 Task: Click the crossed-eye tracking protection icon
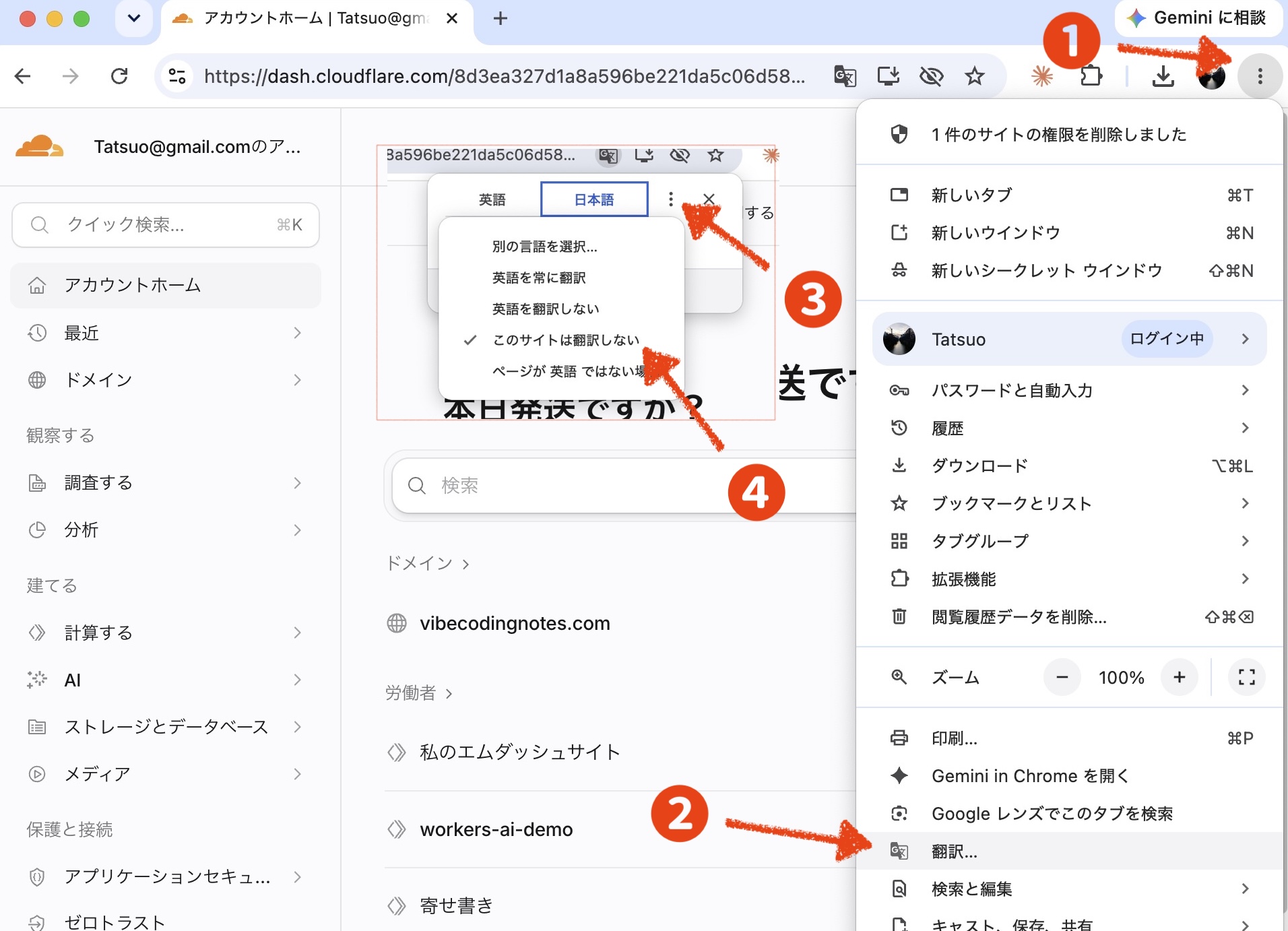tap(932, 76)
